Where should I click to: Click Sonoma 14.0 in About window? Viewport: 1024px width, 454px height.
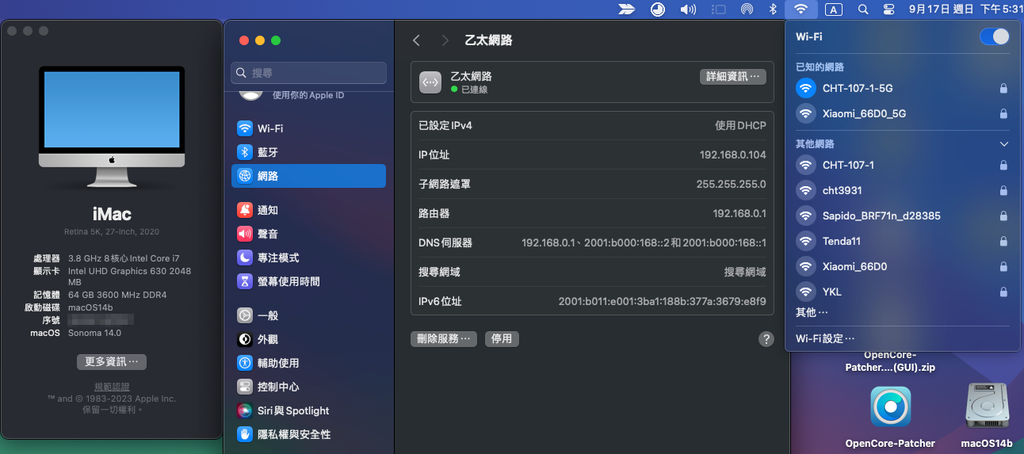[95, 332]
